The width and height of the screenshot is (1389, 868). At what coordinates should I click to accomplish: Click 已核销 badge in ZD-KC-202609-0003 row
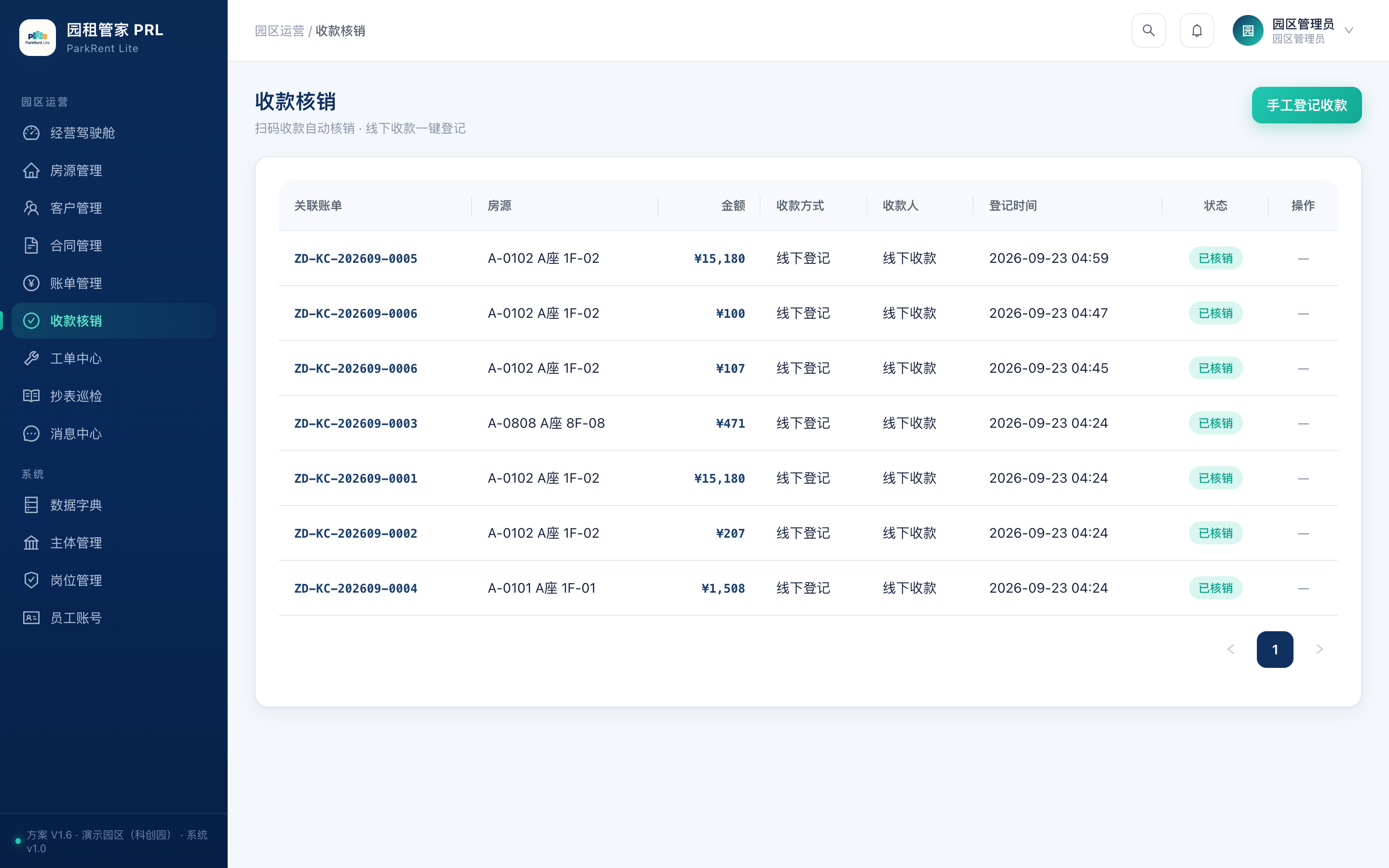(1216, 423)
